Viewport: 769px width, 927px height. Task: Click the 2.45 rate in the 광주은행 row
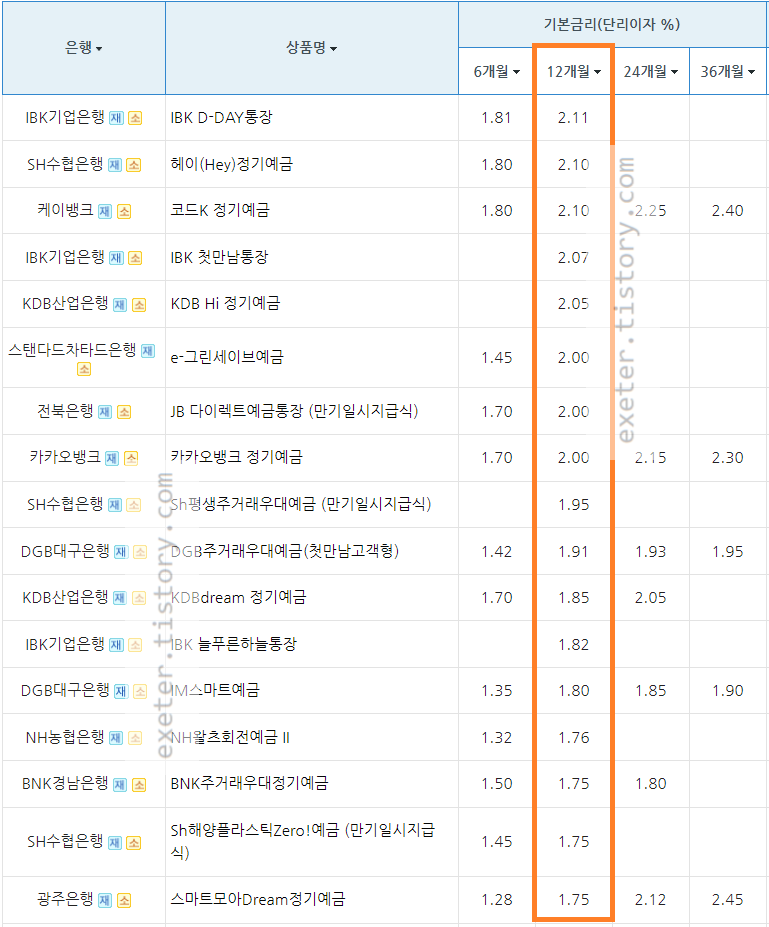pyautogui.click(x=728, y=900)
